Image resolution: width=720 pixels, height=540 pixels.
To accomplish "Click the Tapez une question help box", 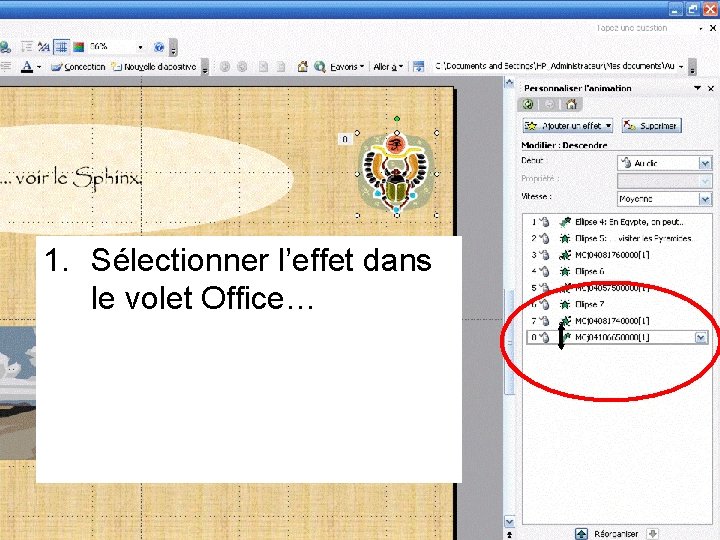I will pos(632,28).
